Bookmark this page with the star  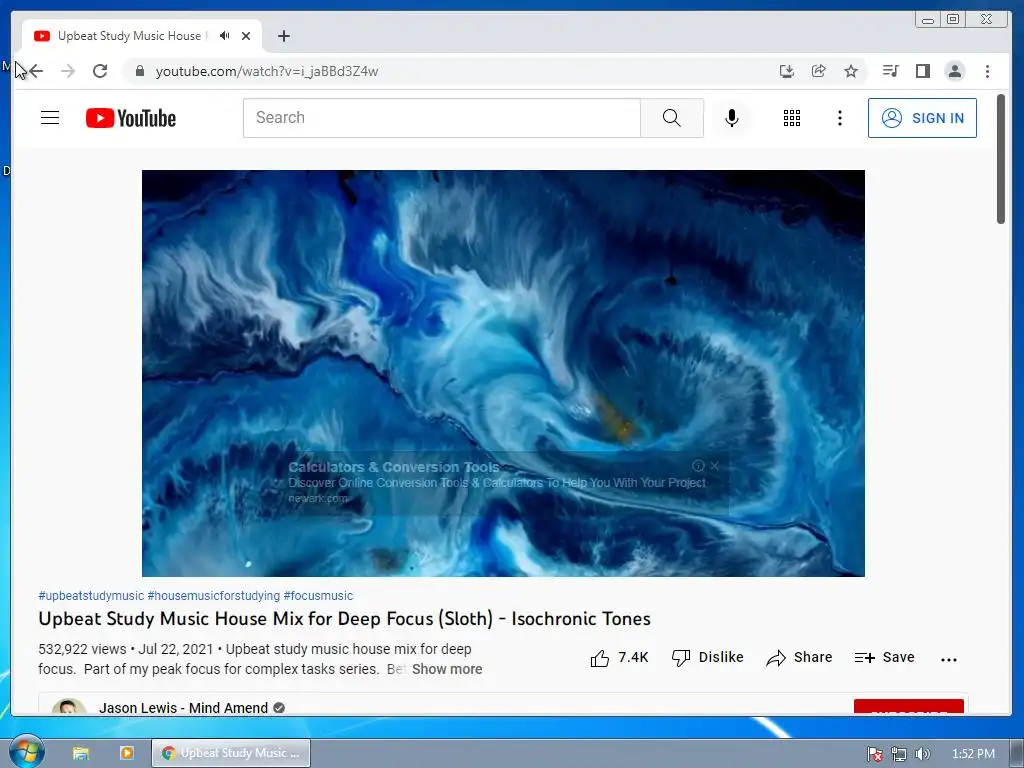point(851,71)
